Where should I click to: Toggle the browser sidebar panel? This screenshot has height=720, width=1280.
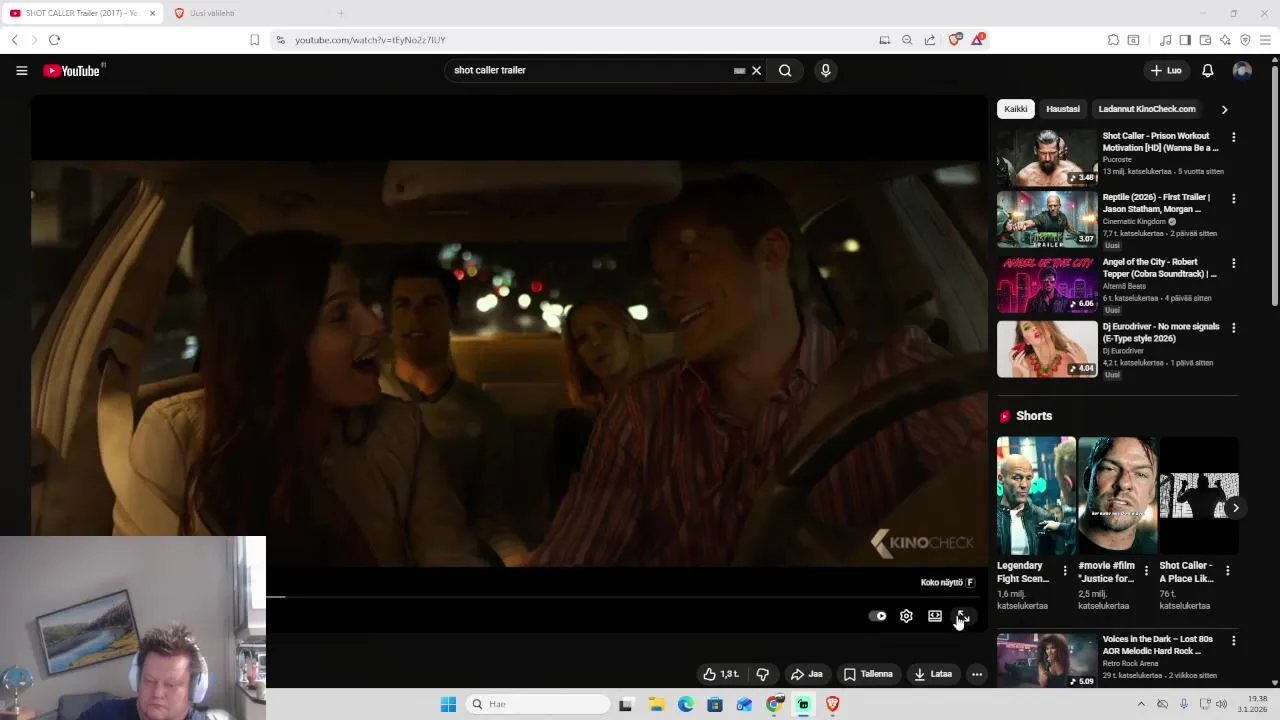(1185, 40)
